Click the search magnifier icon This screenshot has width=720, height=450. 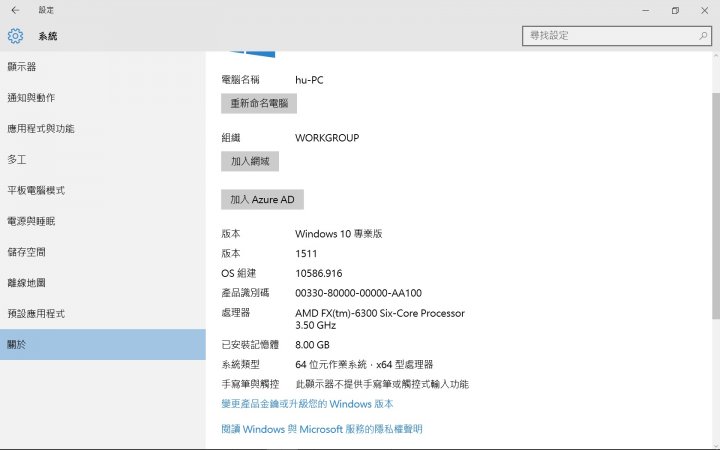click(703, 35)
